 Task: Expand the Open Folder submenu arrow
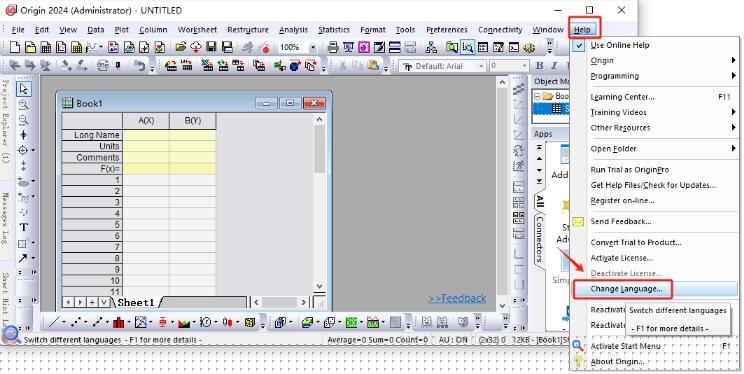(x=733, y=149)
